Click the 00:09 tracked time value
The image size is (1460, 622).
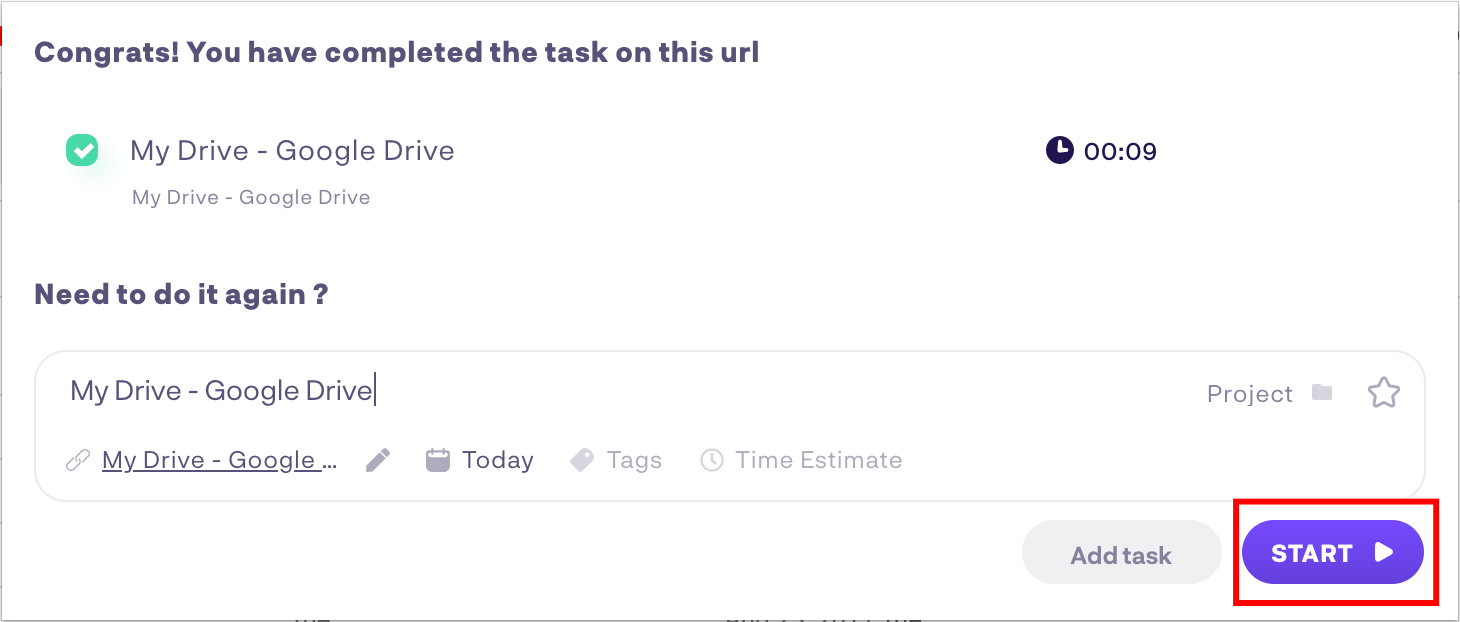pos(1120,152)
